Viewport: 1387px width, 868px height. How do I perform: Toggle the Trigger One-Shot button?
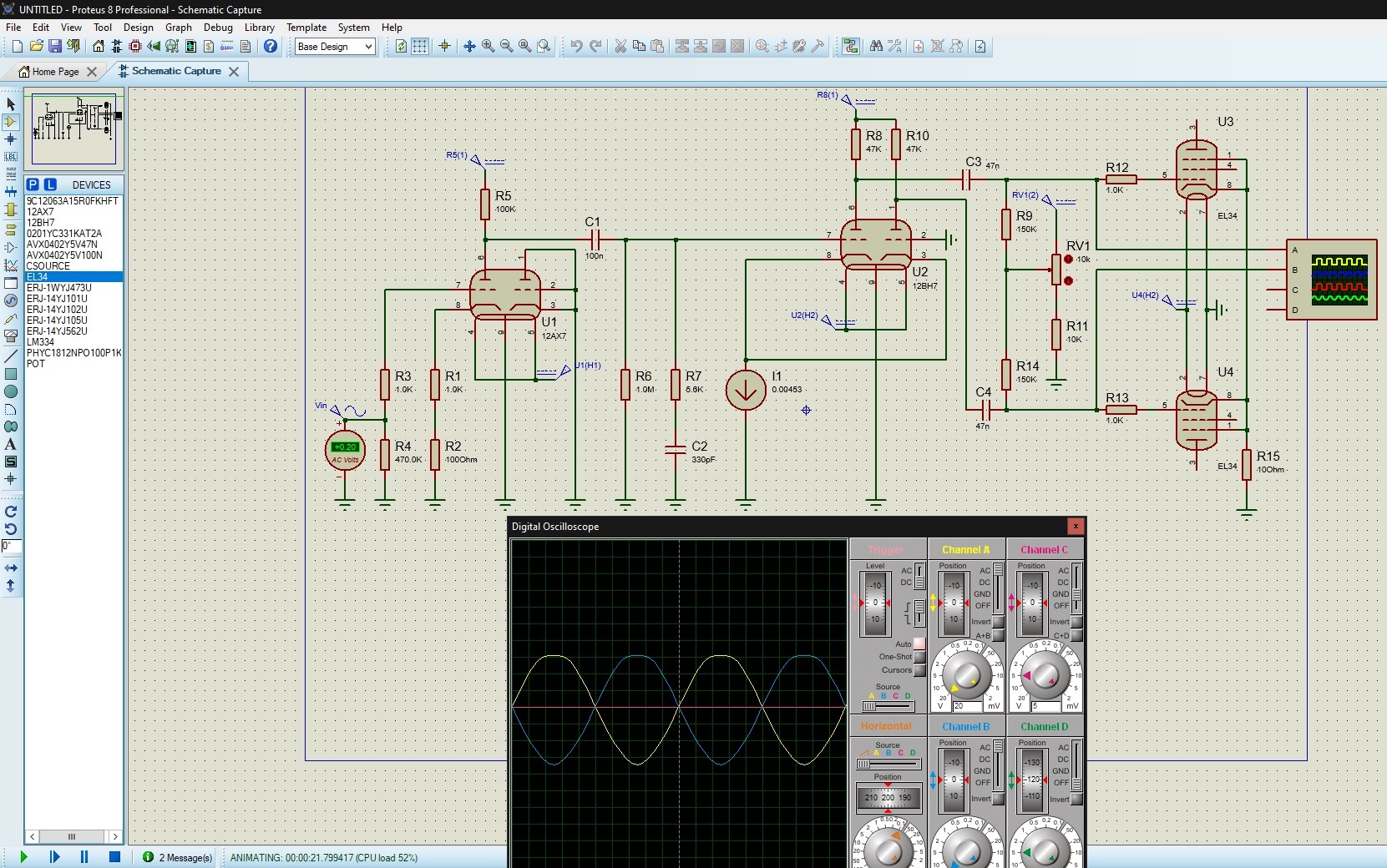coord(919,657)
